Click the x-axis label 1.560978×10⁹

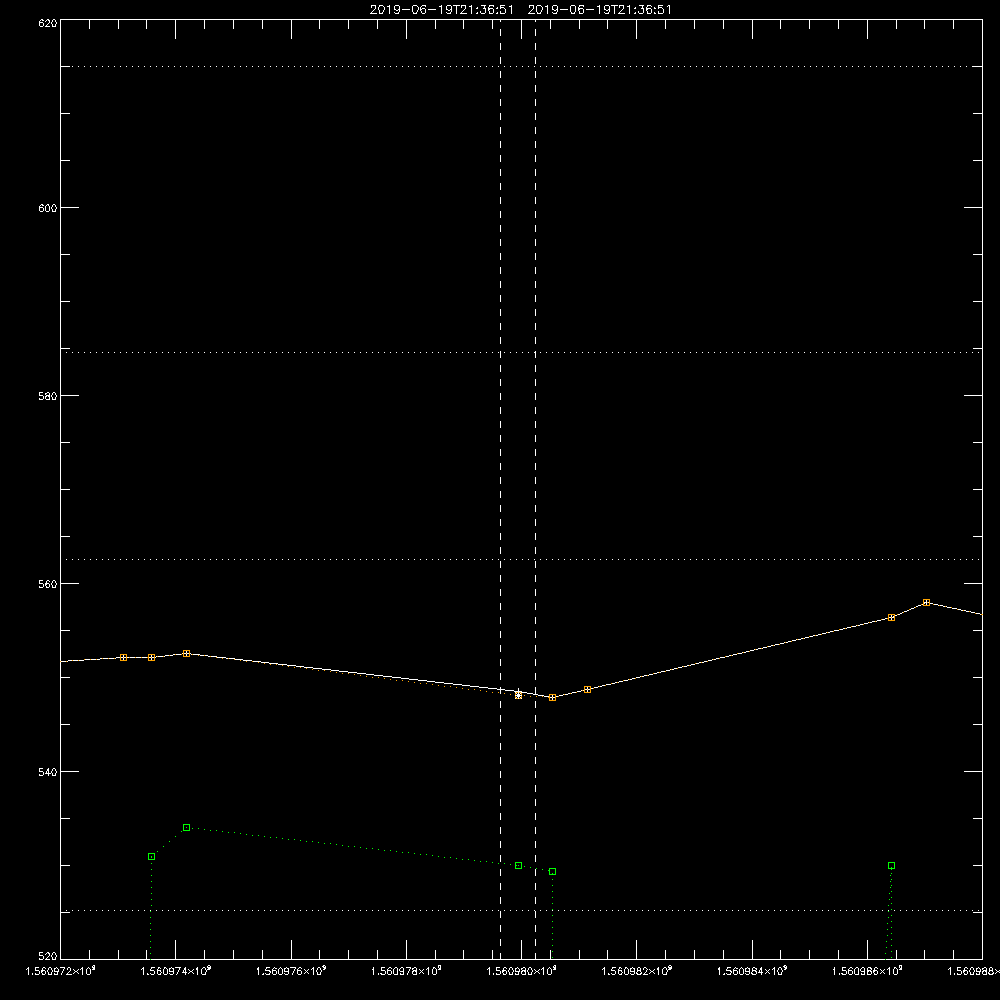[x=406, y=971]
